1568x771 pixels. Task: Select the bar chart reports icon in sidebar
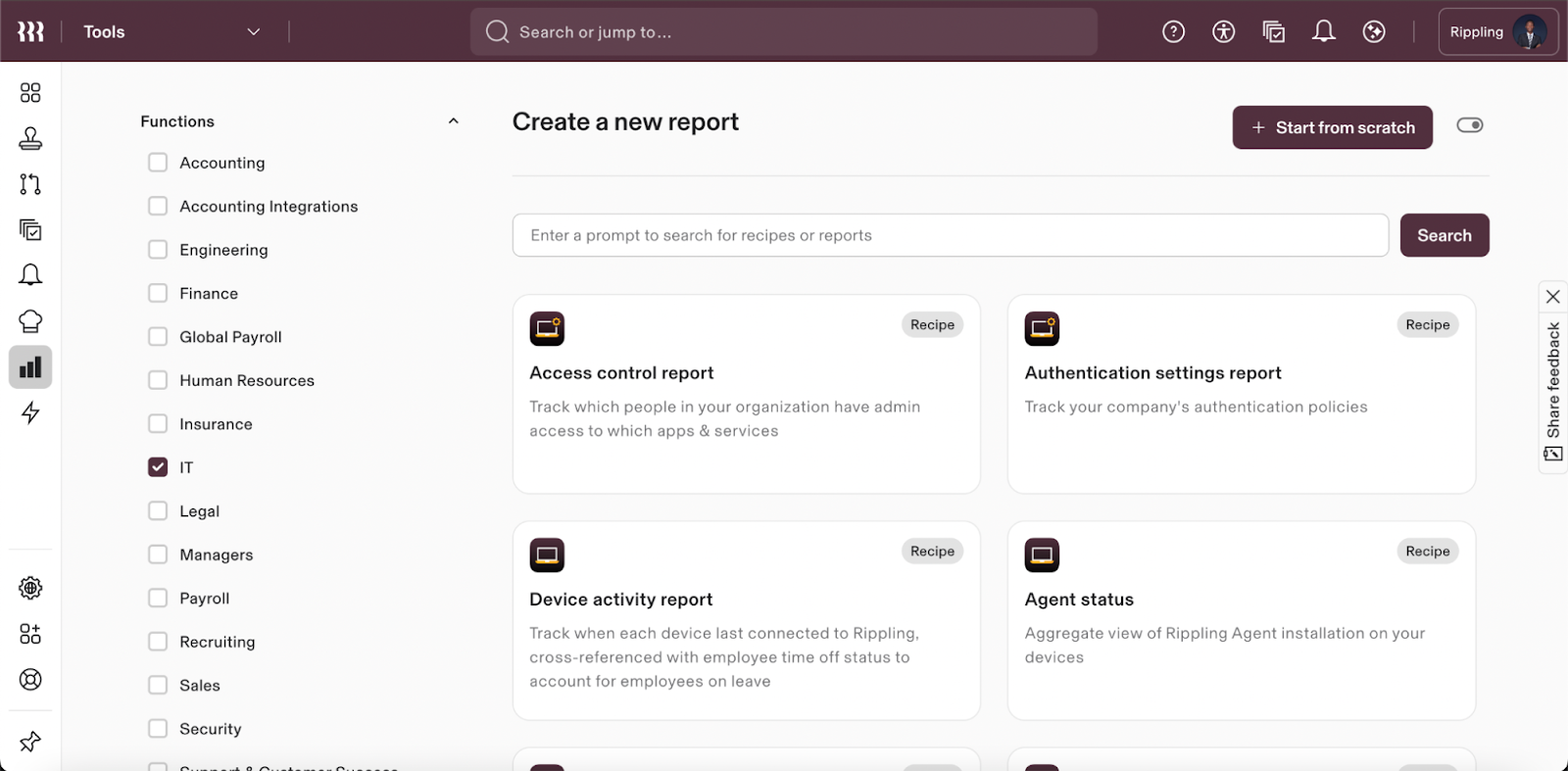pyautogui.click(x=30, y=367)
